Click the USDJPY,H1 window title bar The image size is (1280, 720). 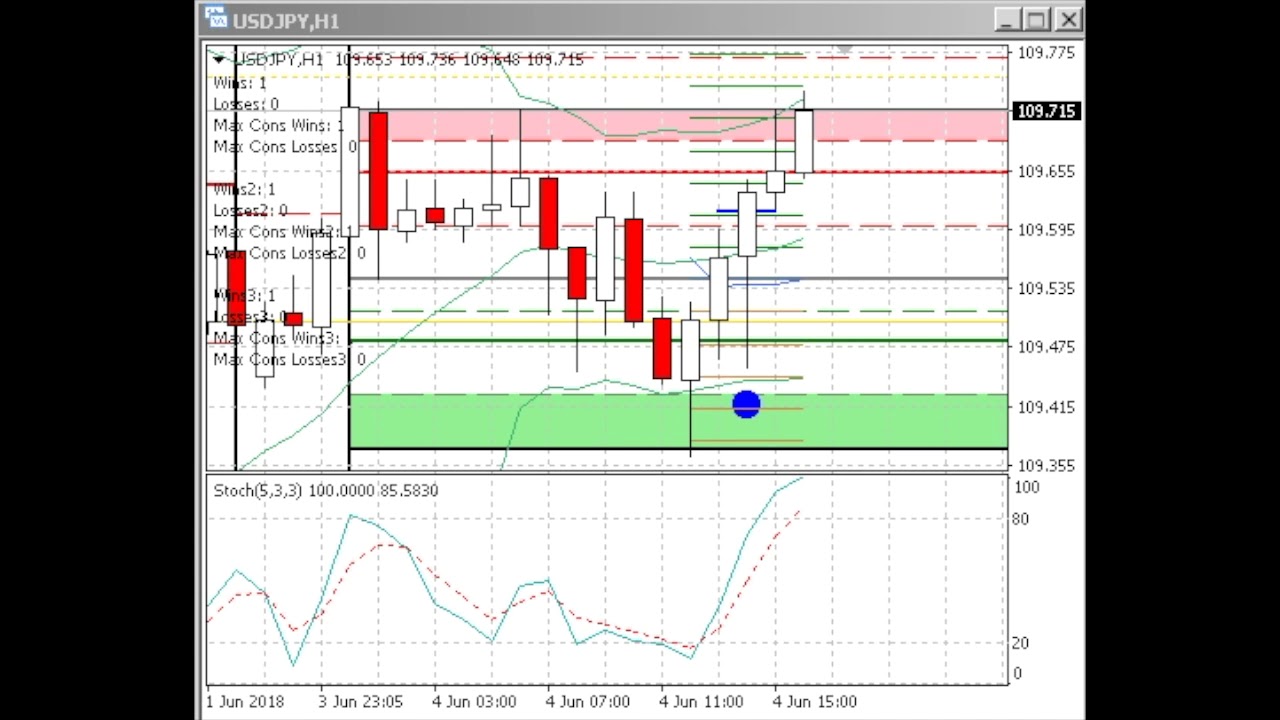pyautogui.click(x=640, y=20)
